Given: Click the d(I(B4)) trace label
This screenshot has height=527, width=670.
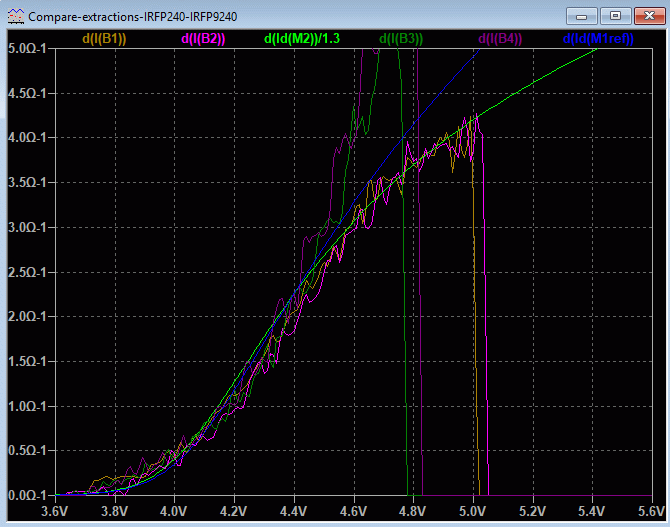Looking at the screenshot, I should (500, 39).
